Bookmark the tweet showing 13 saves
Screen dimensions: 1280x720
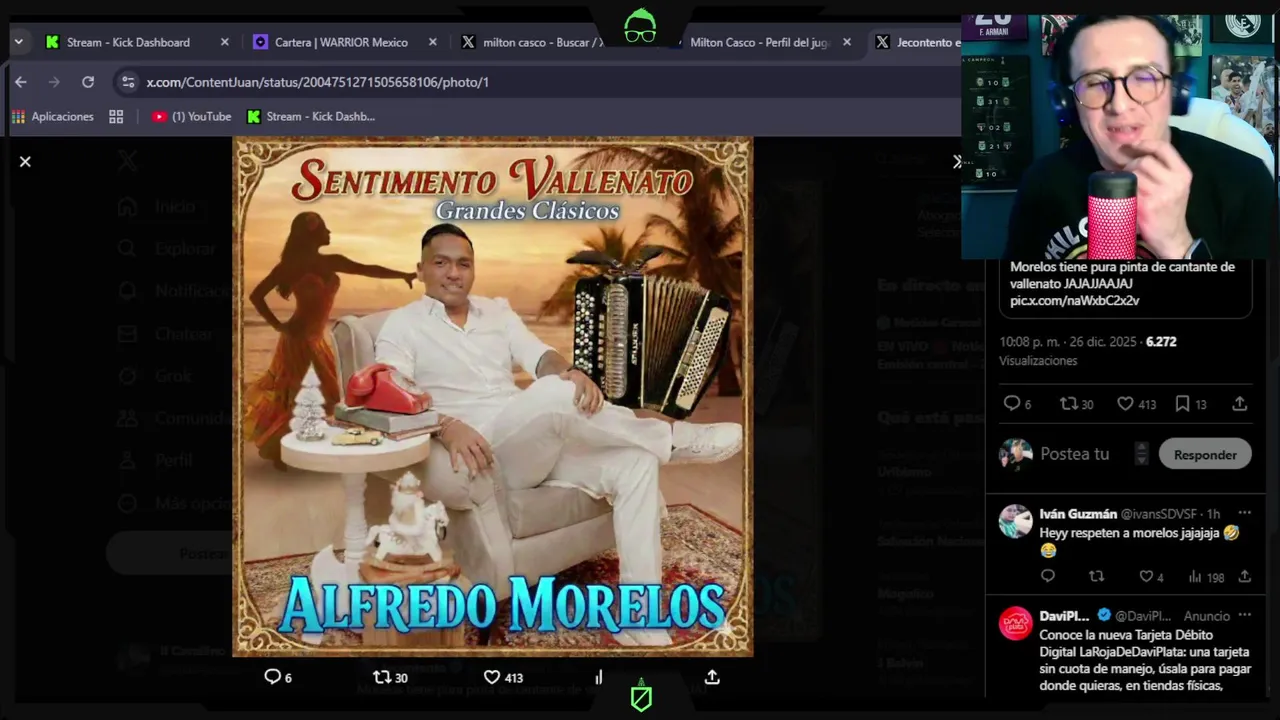[x=1182, y=404]
